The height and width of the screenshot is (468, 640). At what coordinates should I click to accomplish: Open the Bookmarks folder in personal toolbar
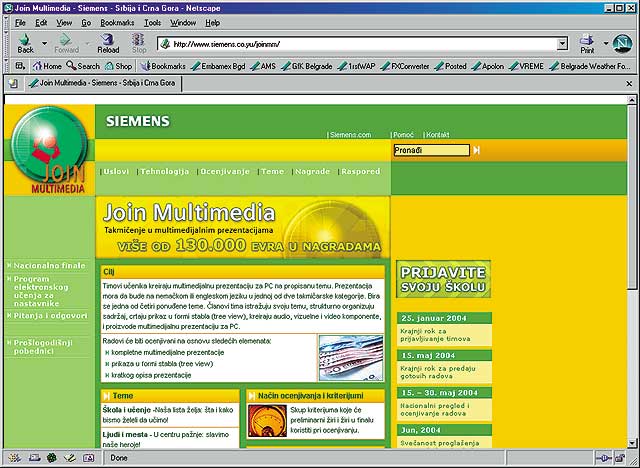(163, 66)
